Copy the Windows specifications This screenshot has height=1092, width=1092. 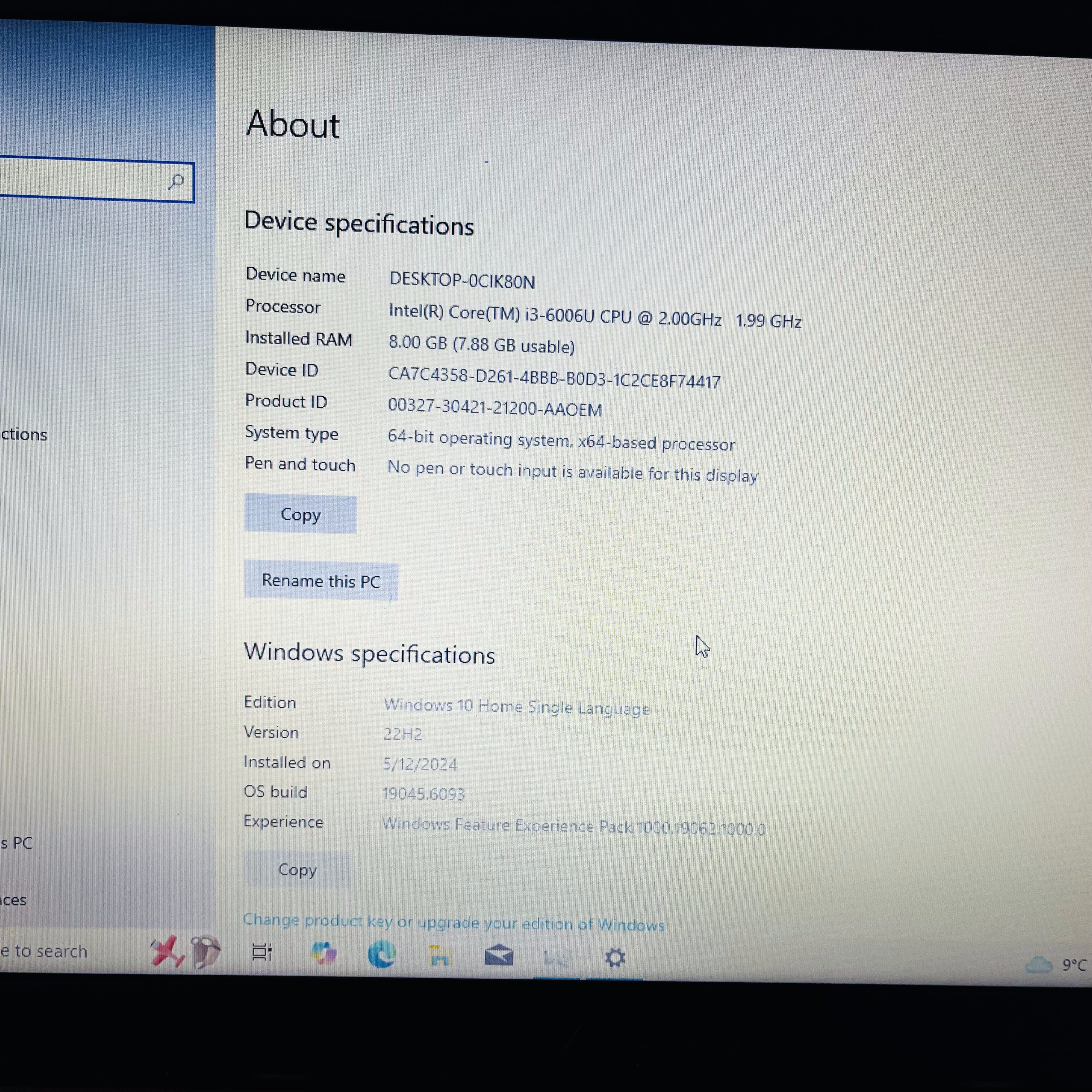[x=297, y=869]
